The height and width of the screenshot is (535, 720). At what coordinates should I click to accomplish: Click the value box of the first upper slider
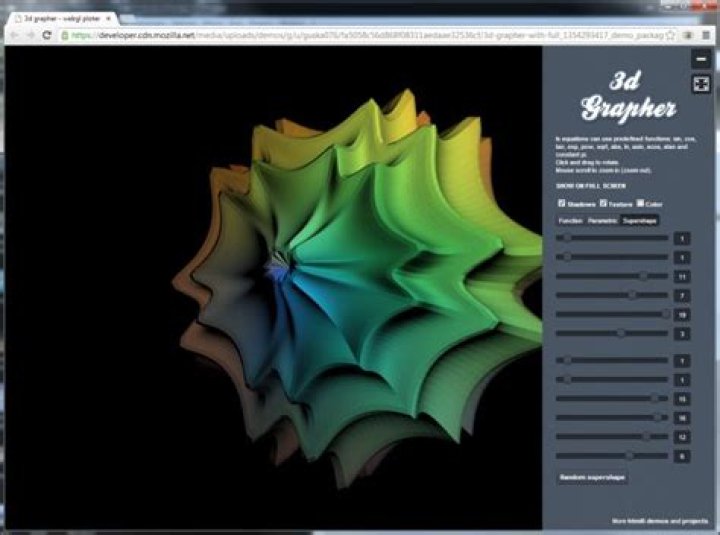pos(682,239)
